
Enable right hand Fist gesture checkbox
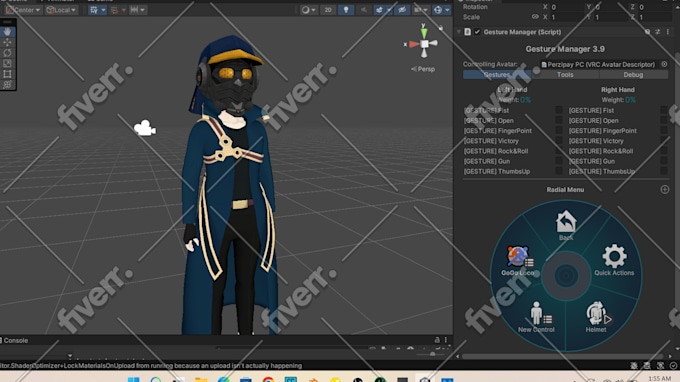click(x=664, y=111)
